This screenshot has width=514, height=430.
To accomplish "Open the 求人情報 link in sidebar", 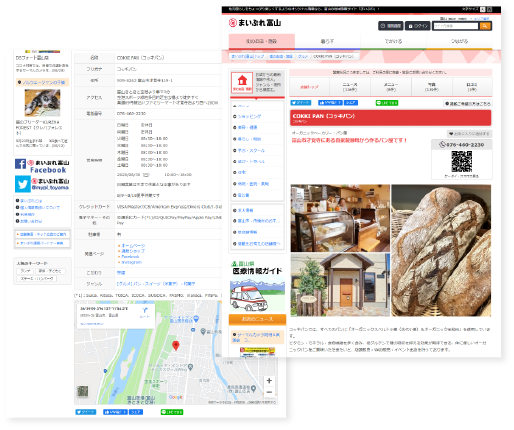I will click(244, 210).
